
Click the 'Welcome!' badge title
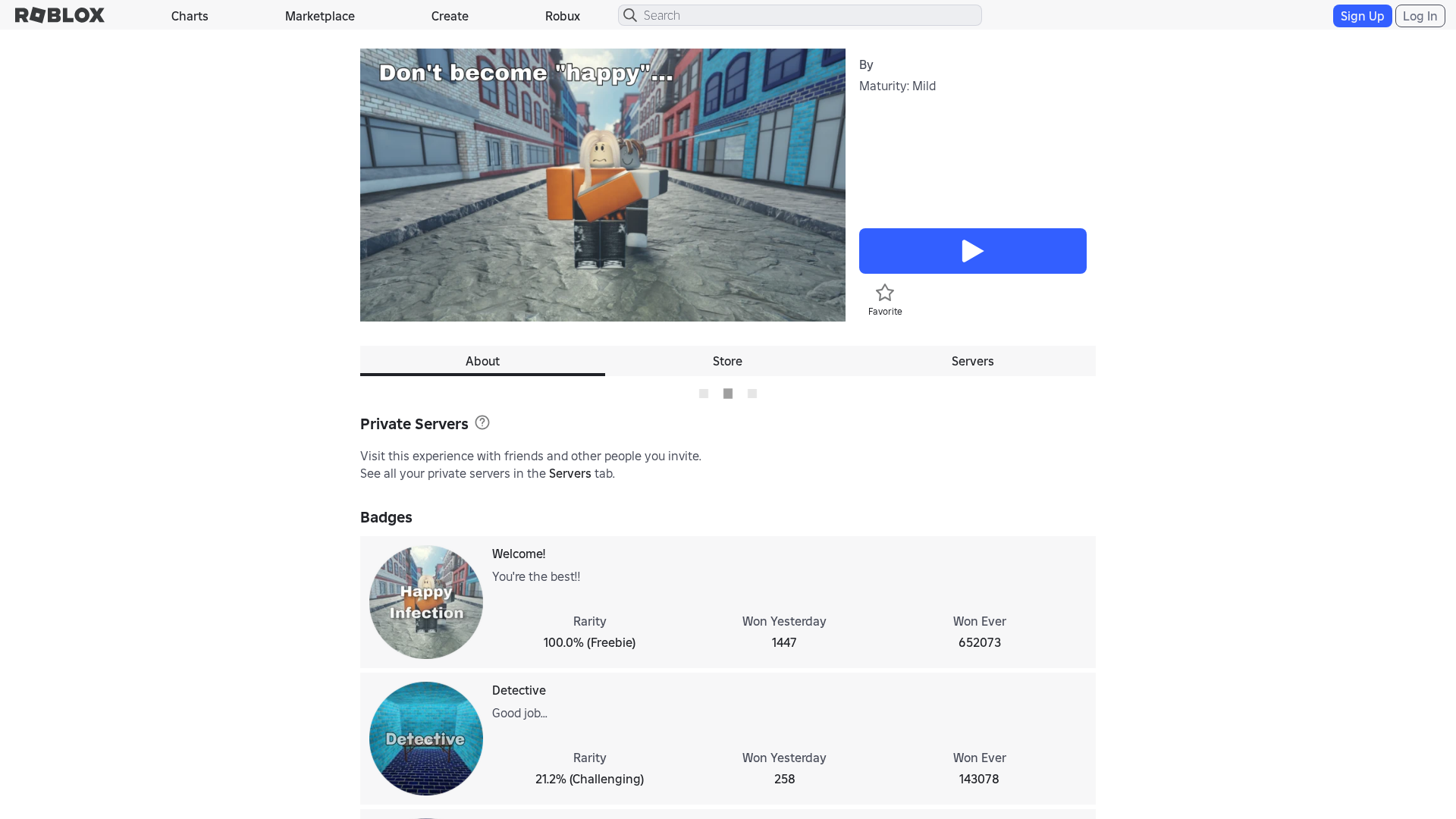tap(519, 554)
